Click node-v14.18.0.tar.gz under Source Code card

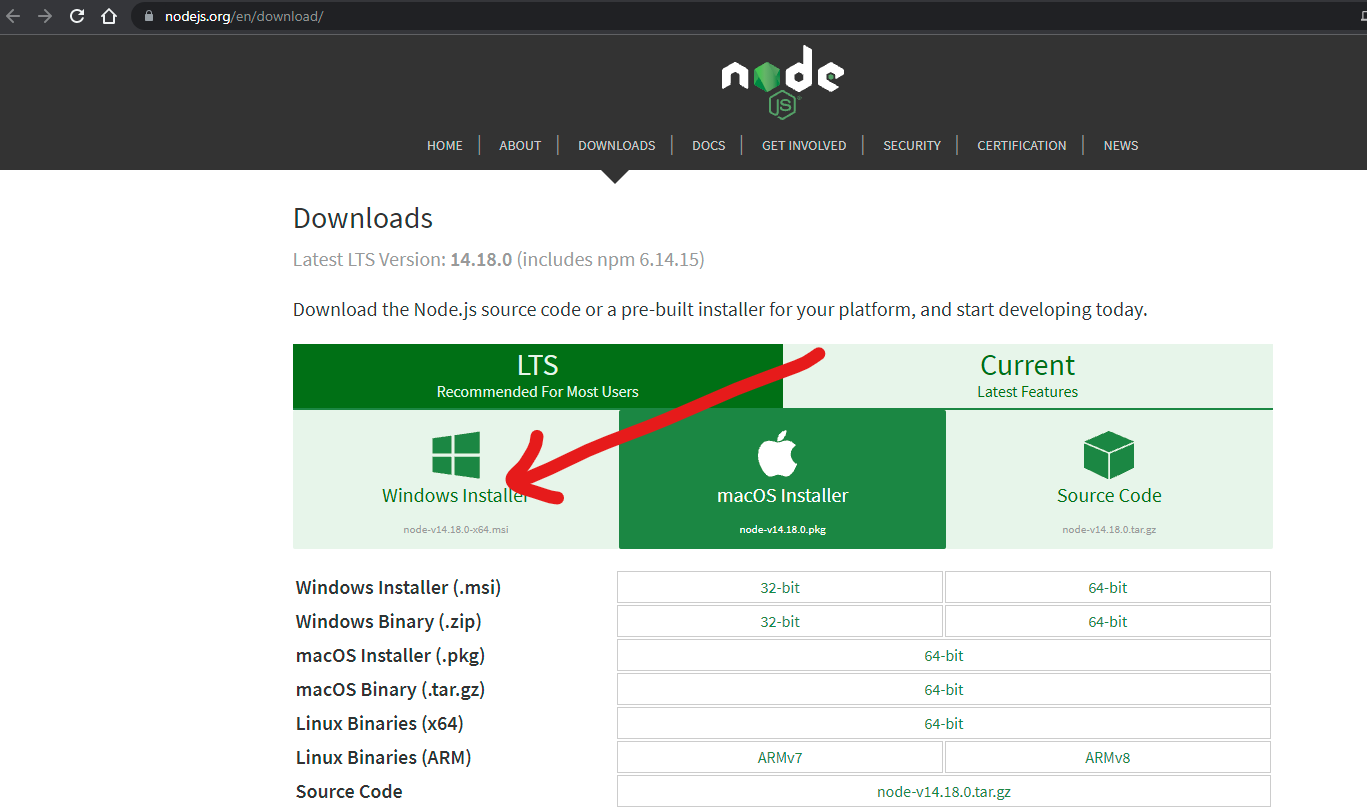[x=1109, y=530]
